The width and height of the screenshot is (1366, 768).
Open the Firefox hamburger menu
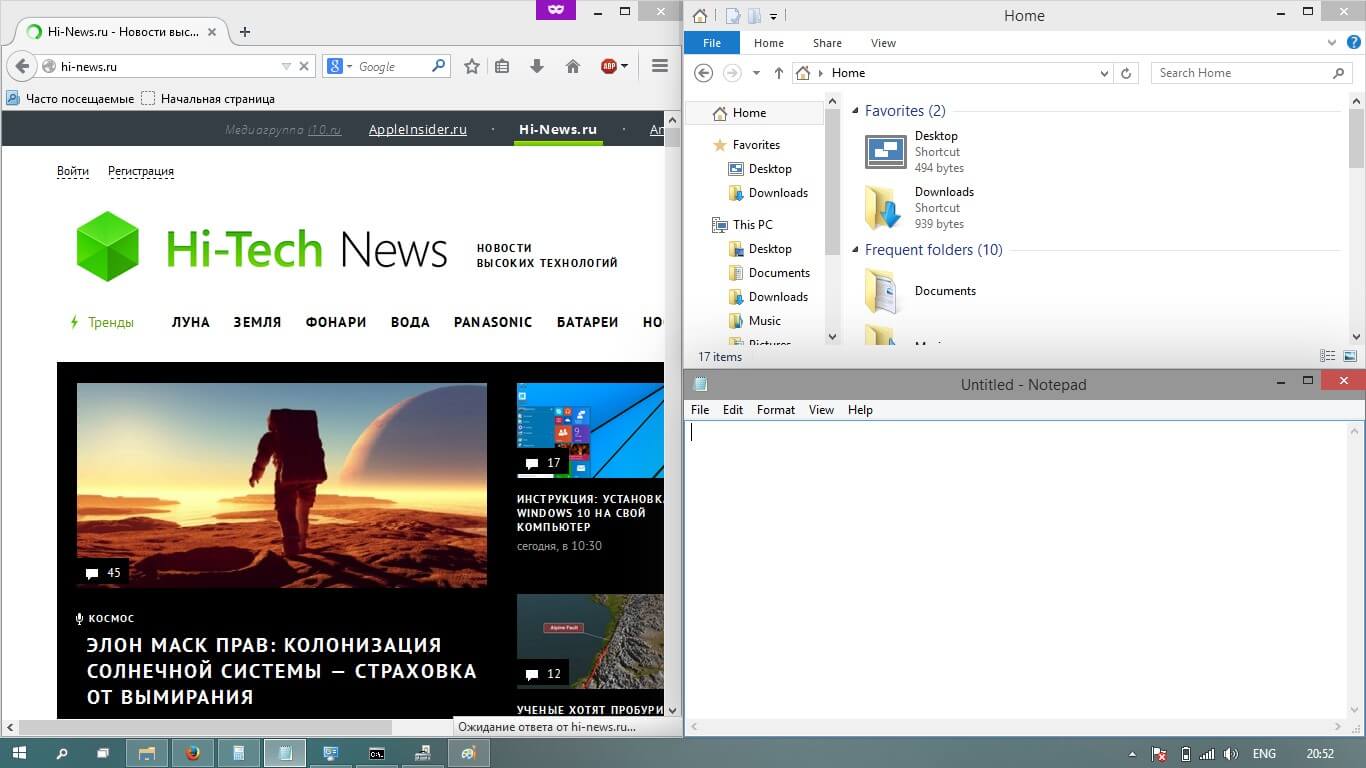pos(659,66)
